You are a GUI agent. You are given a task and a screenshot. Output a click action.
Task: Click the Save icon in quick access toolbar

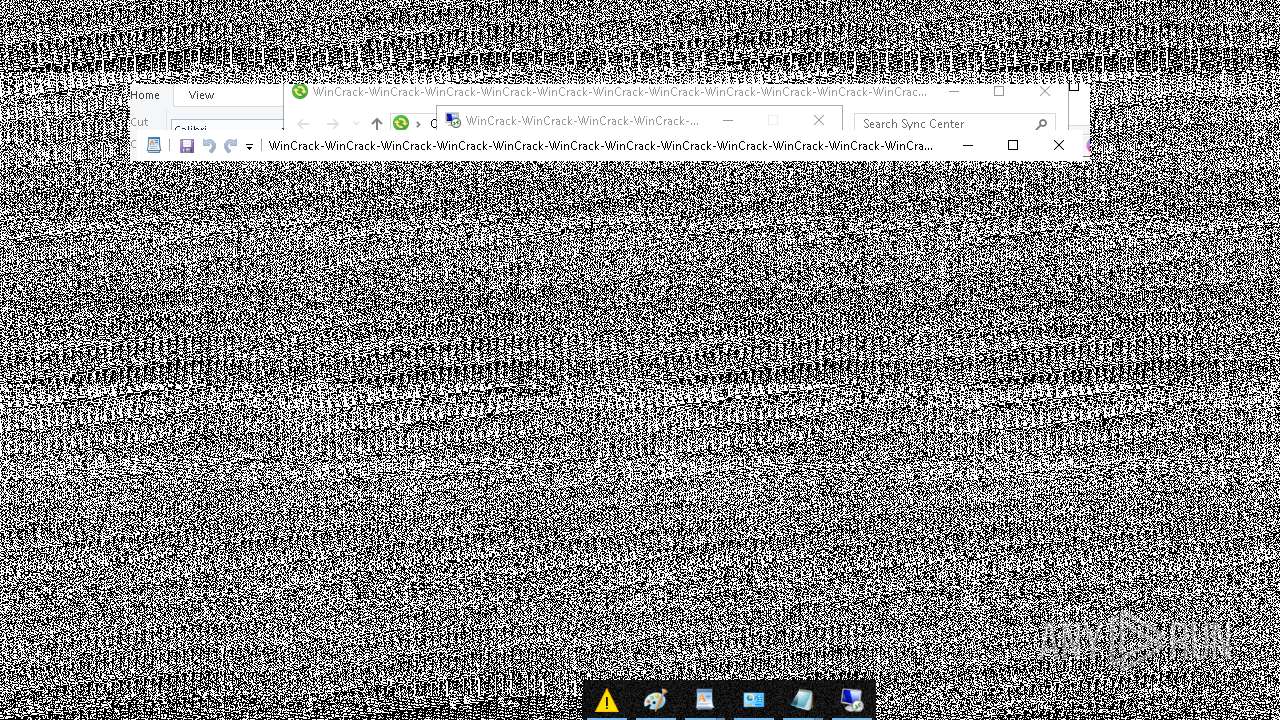[187, 146]
